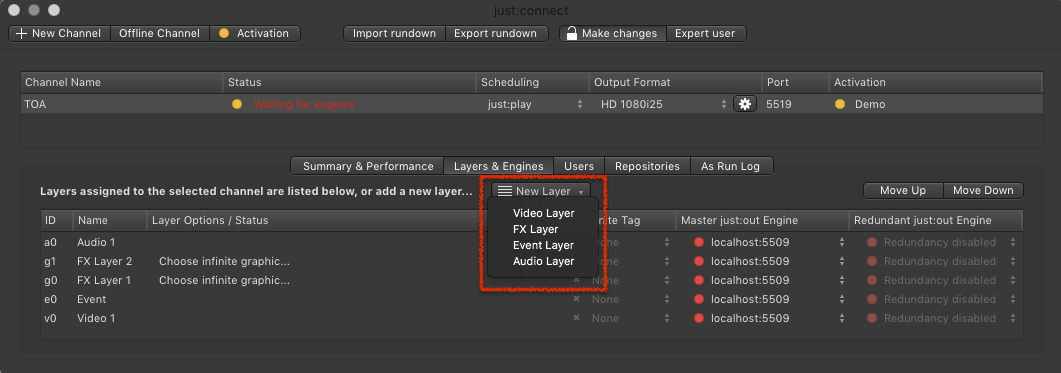Open FX Layer 1 master engine dropdown
Screen dimensions: 1061x373
(x=769, y=280)
